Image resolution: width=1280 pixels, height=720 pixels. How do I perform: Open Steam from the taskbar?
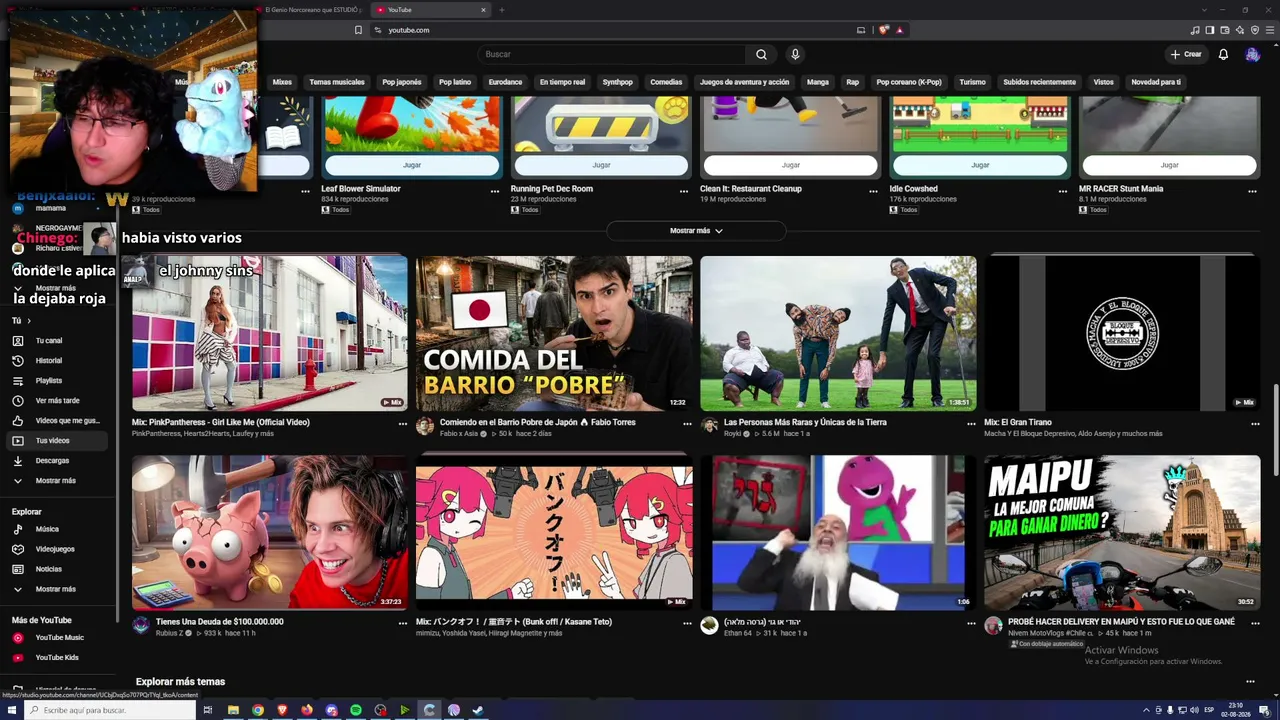point(478,710)
